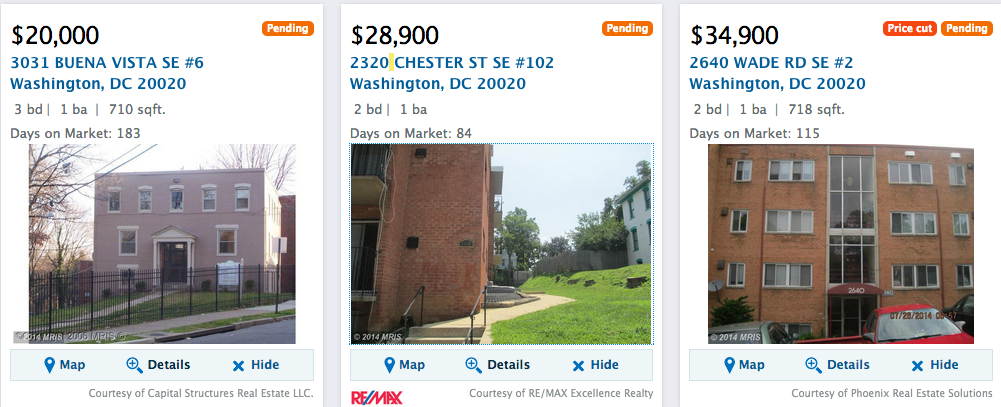Click the $34,900 price on Wade Rd listing
Image resolution: width=1001 pixels, height=407 pixels.
[734, 36]
